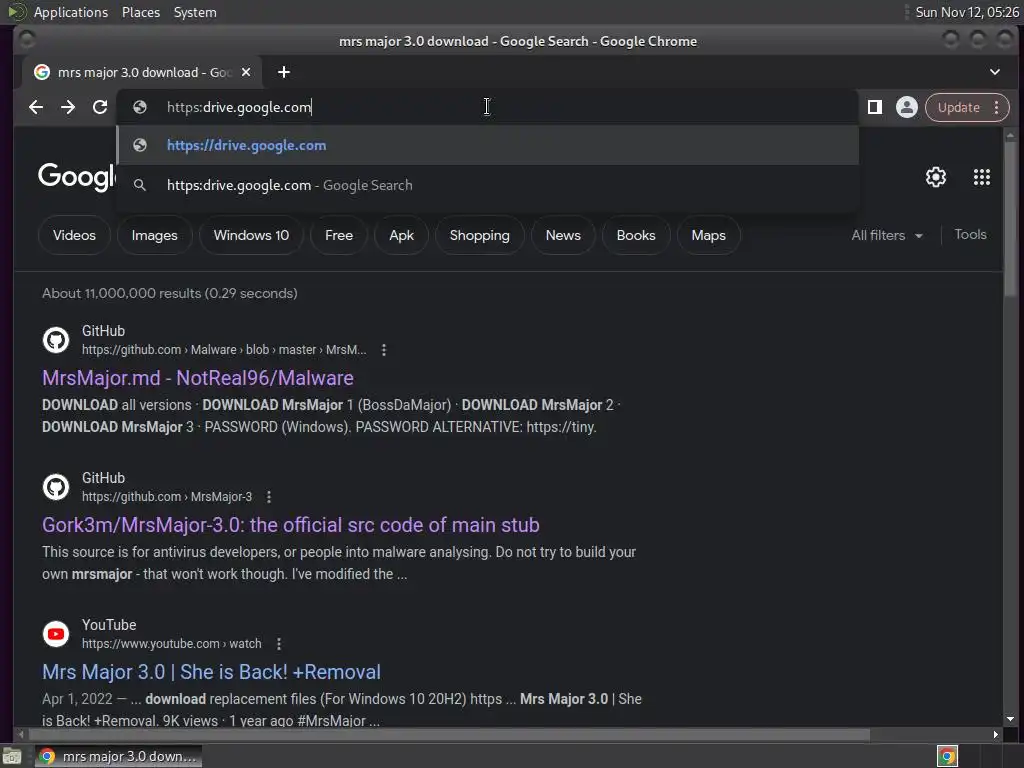
Task: Open the side panel icon
Action: (x=874, y=107)
